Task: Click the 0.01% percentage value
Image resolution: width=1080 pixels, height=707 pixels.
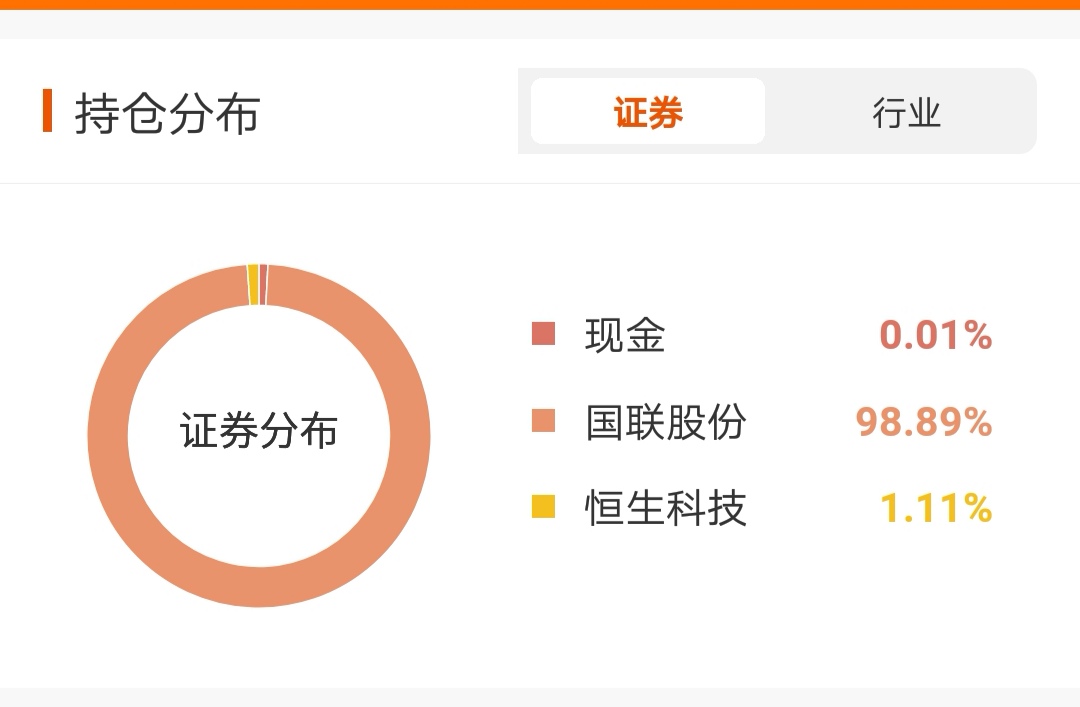Action: point(935,335)
